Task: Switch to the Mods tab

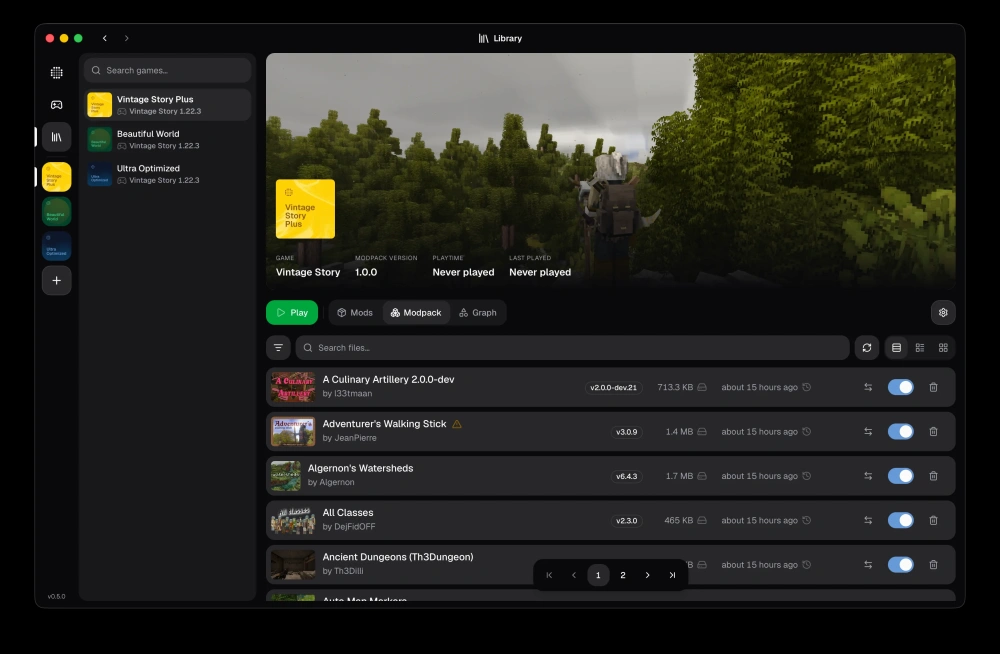Action: tap(355, 313)
